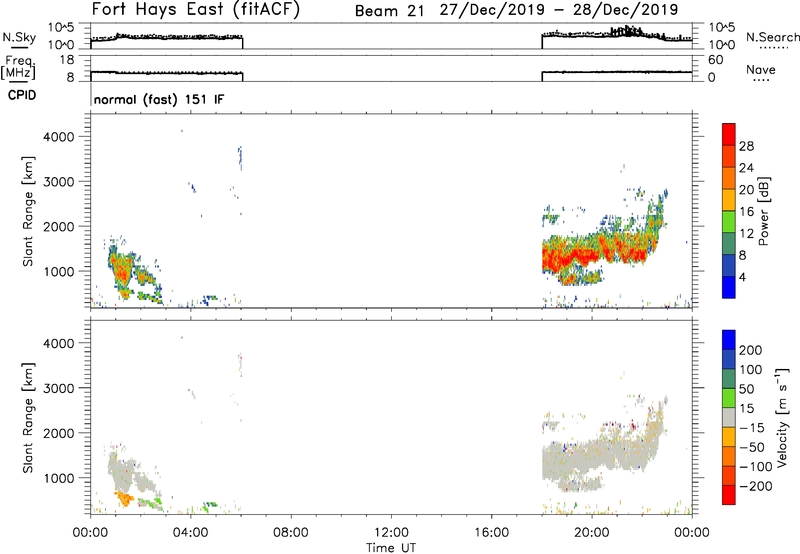
Task: Click the light green segment of Velocity color bar
Action: point(729,398)
